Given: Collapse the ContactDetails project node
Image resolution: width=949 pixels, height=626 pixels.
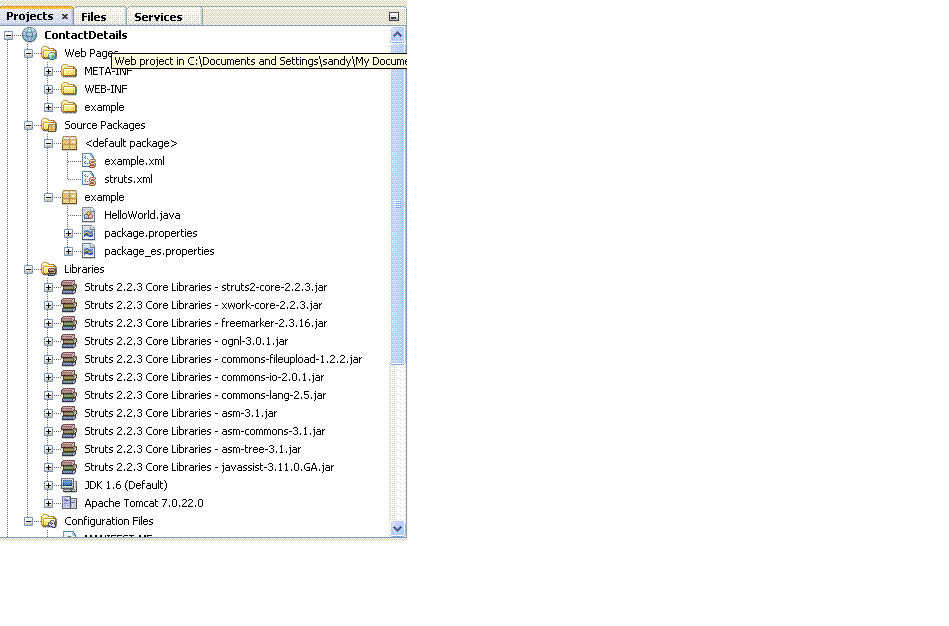Looking at the screenshot, I should coord(8,36).
